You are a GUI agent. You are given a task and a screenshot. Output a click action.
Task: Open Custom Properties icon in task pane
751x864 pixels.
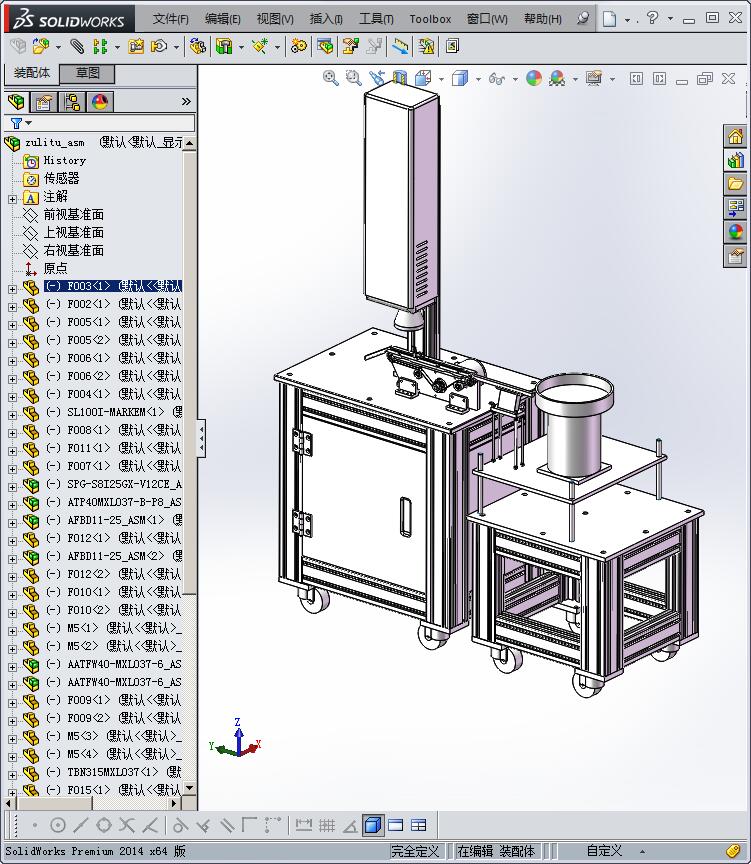[735, 256]
